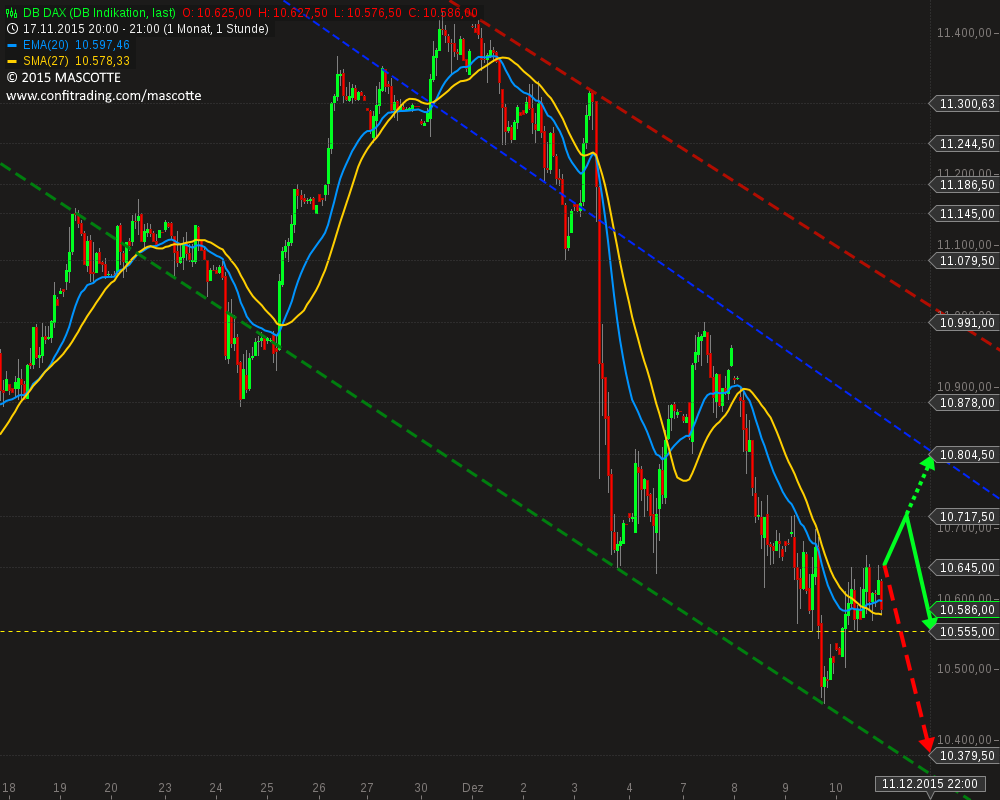Click the 10.555,00 price level tag
The height and width of the screenshot is (800, 1000).
[x=964, y=632]
